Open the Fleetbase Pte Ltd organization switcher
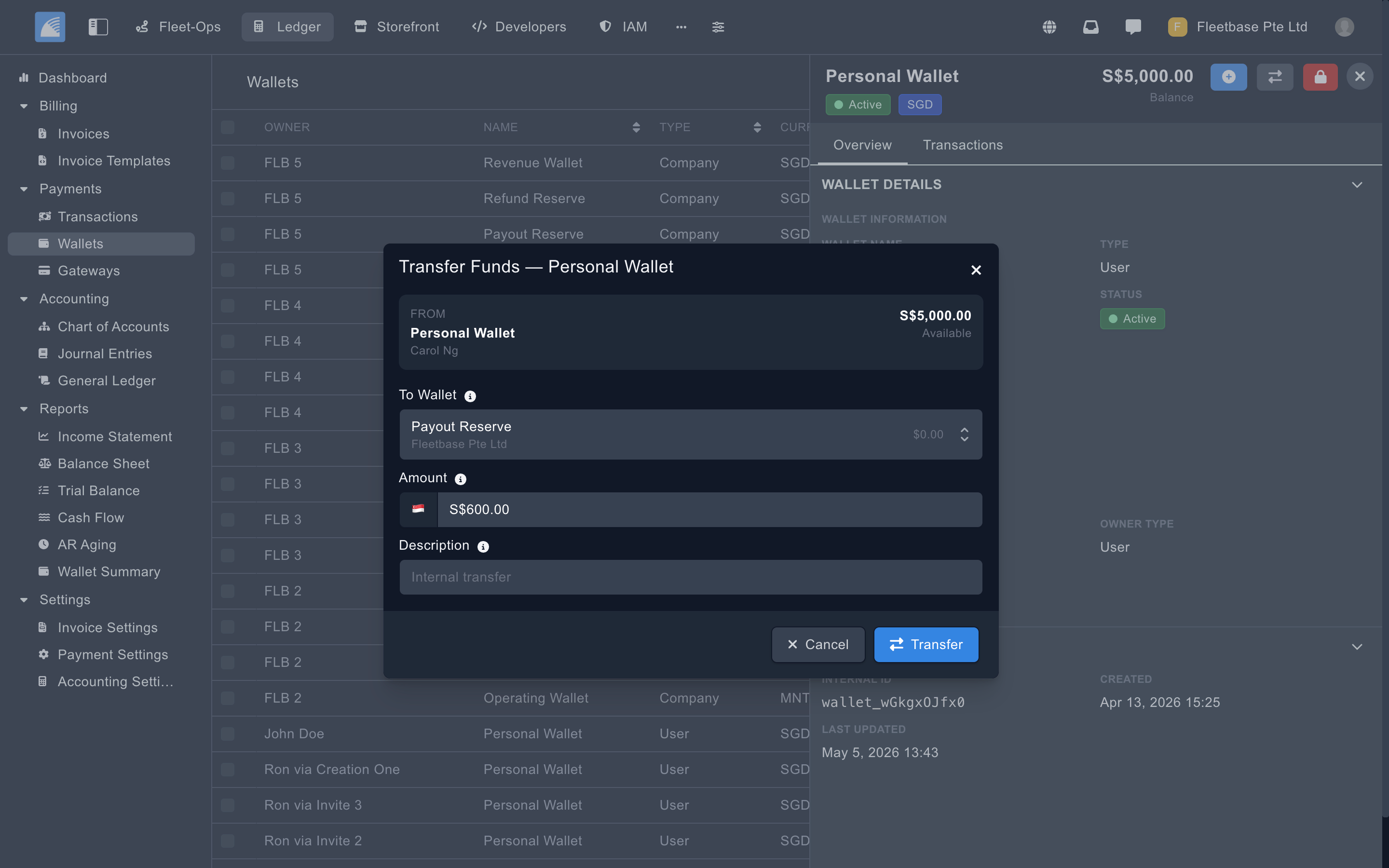The height and width of the screenshot is (868, 1389). coord(1238,27)
